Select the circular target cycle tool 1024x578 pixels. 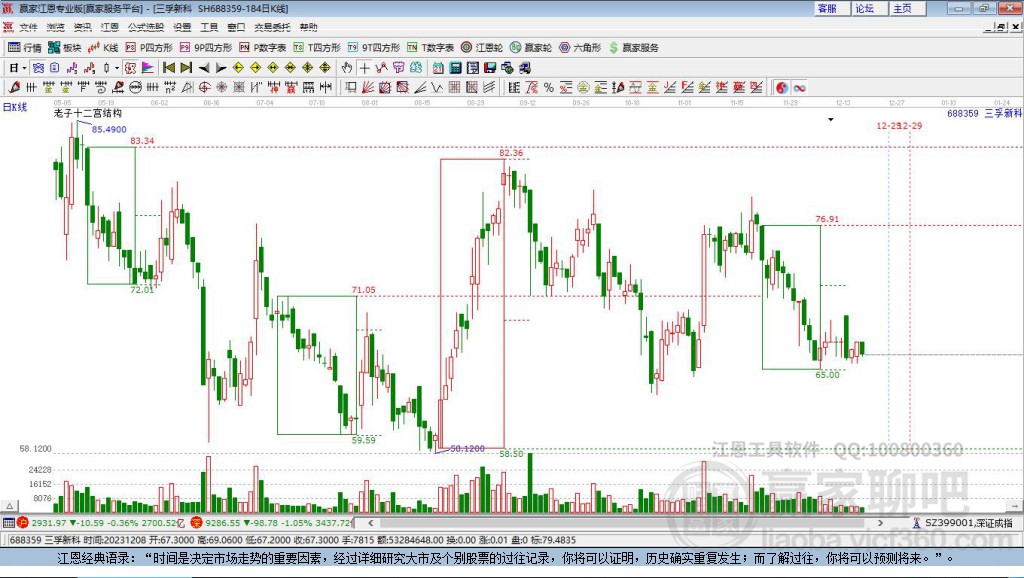coord(204,87)
